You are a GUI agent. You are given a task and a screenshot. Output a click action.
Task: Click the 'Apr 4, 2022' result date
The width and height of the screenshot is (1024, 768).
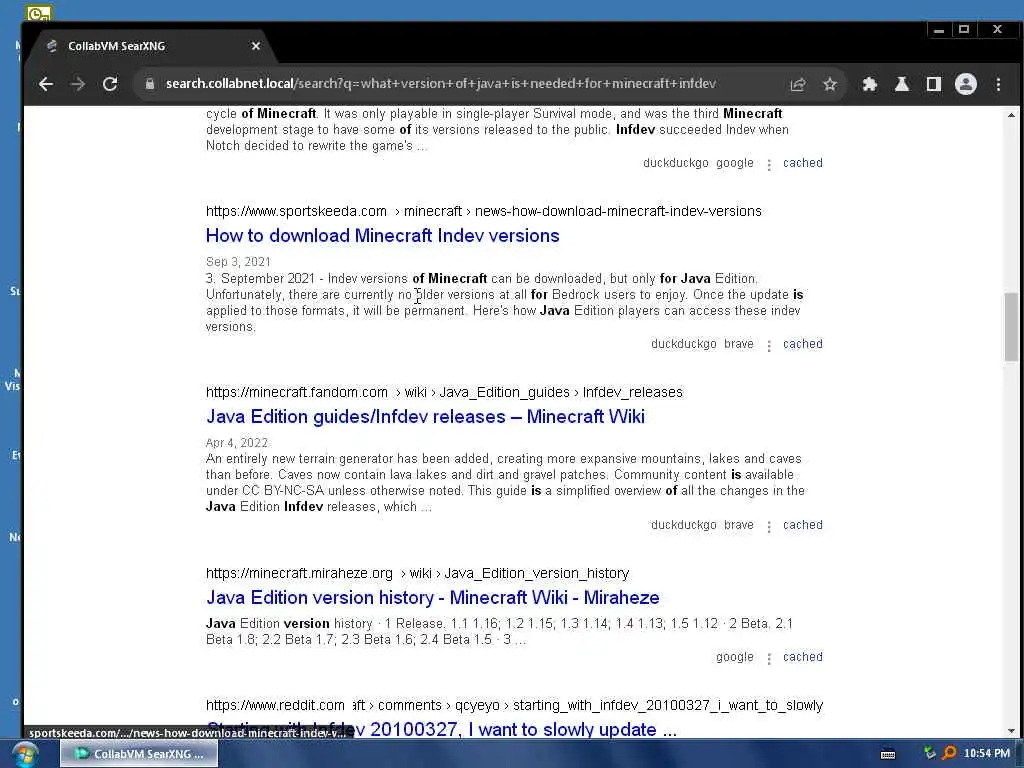tap(236, 442)
